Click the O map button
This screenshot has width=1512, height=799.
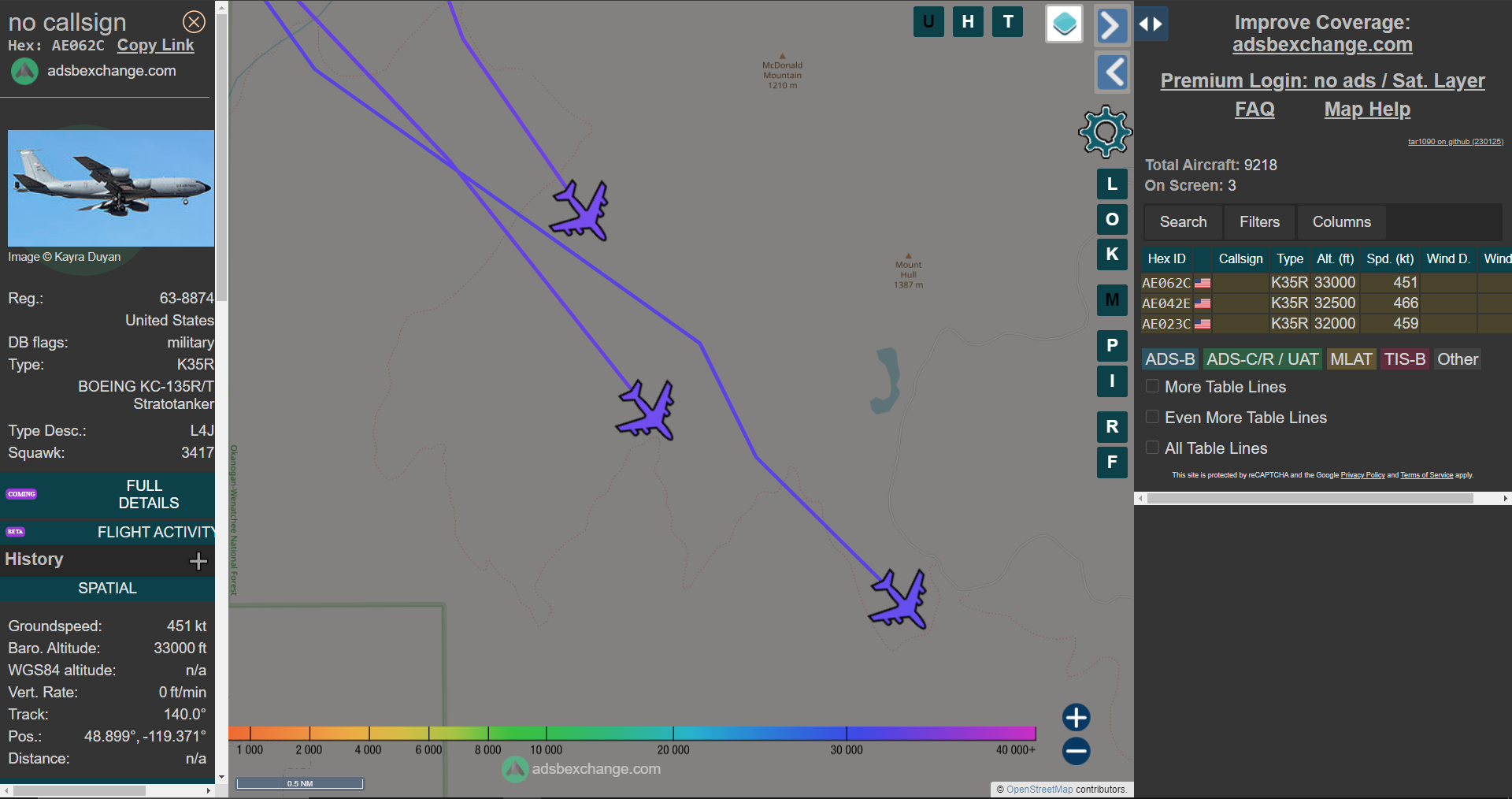[1112, 219]
